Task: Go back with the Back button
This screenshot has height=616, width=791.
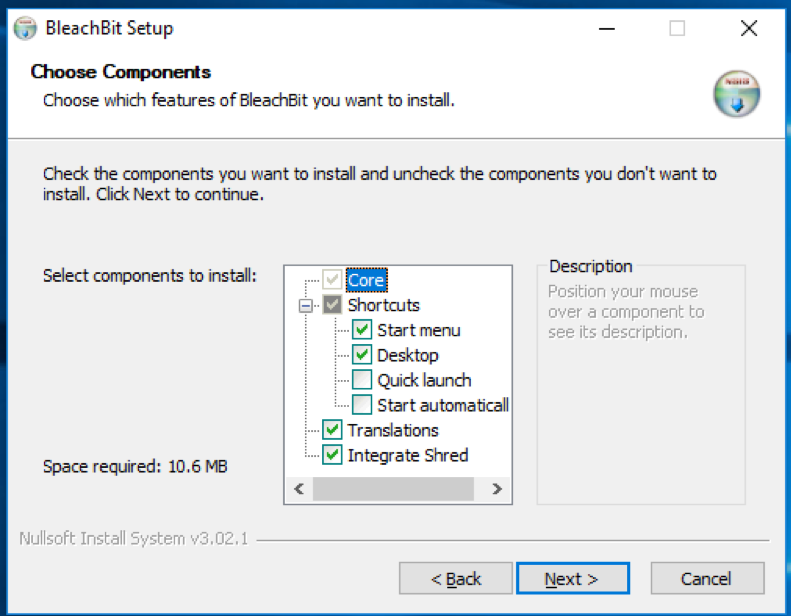Action: click(x=456, y=579)
